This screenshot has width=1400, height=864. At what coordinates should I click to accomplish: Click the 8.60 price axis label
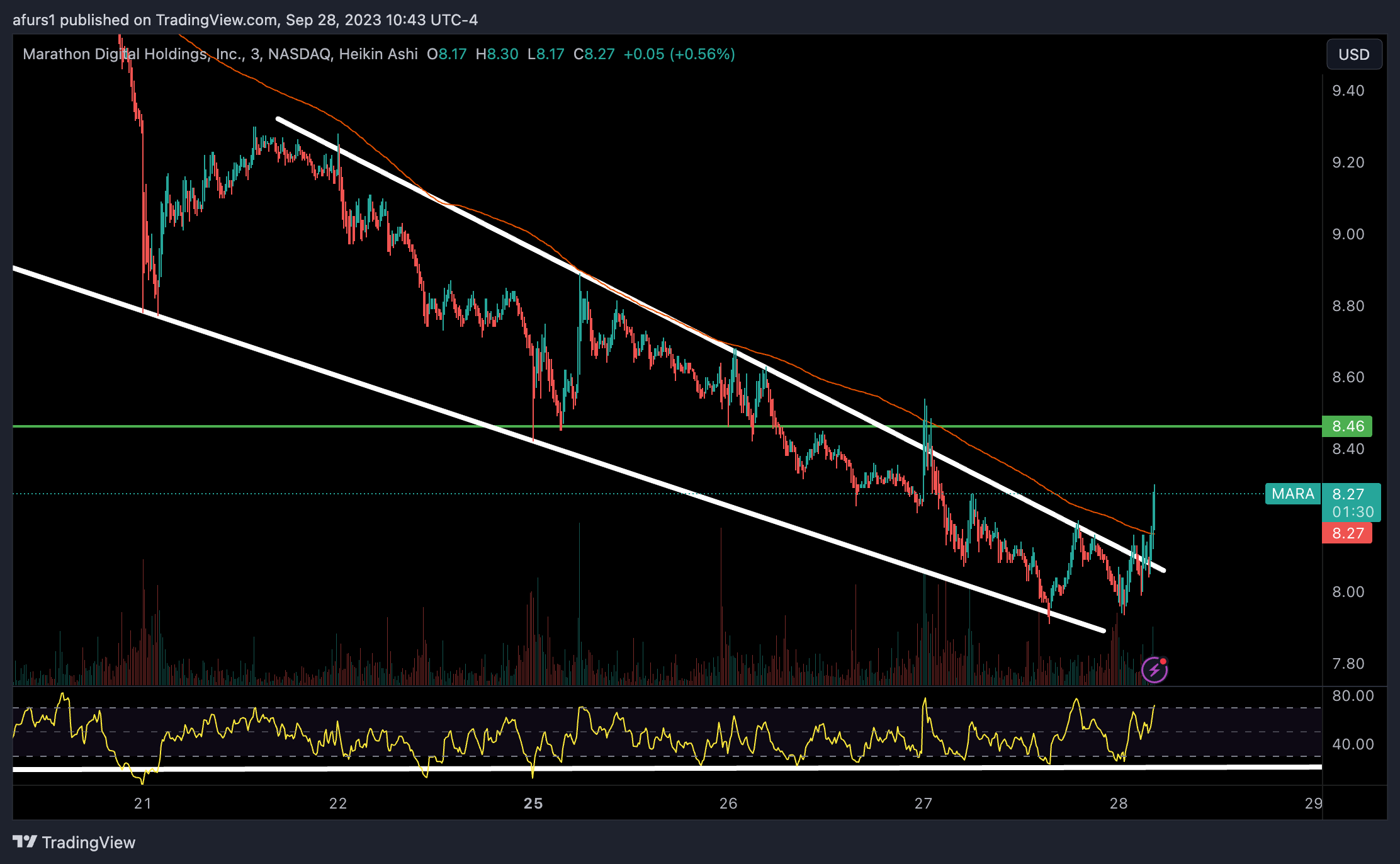click(x=1348, y=377)
